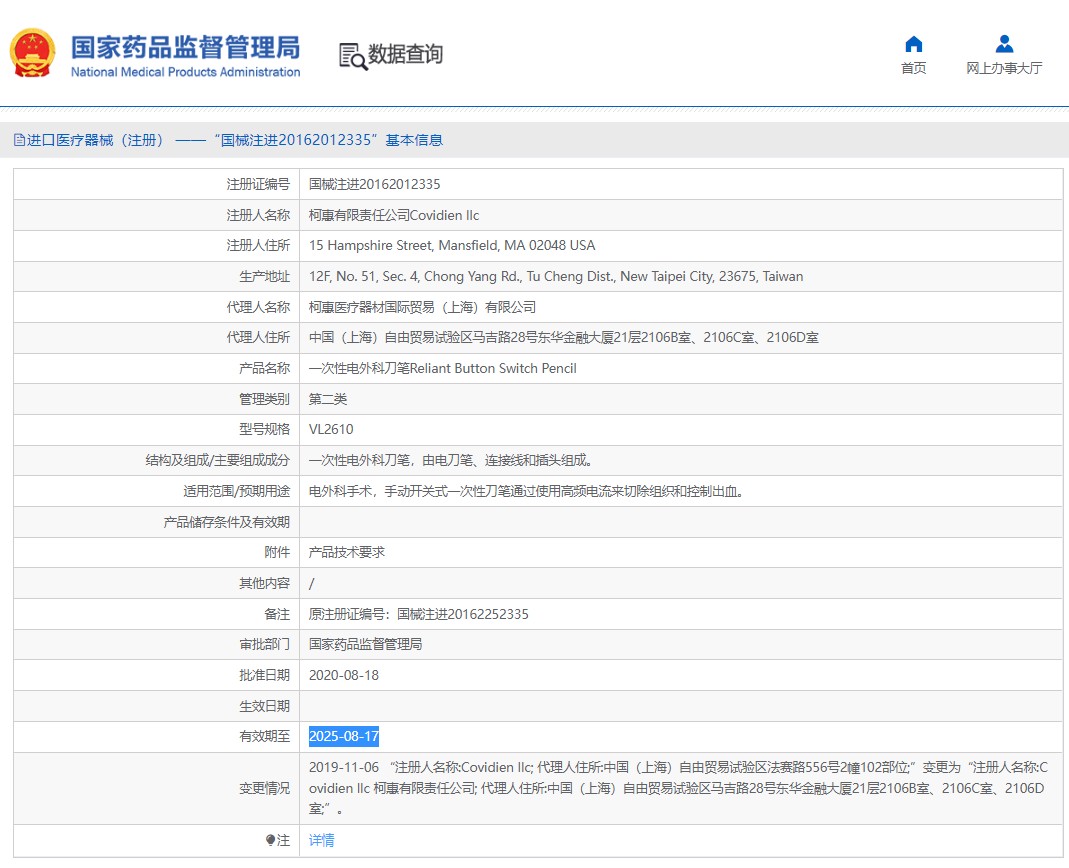This screenshot has width=1069, height=868.
Task: Click the address 15 Hampshire Street value
Action: click(452, 245)
